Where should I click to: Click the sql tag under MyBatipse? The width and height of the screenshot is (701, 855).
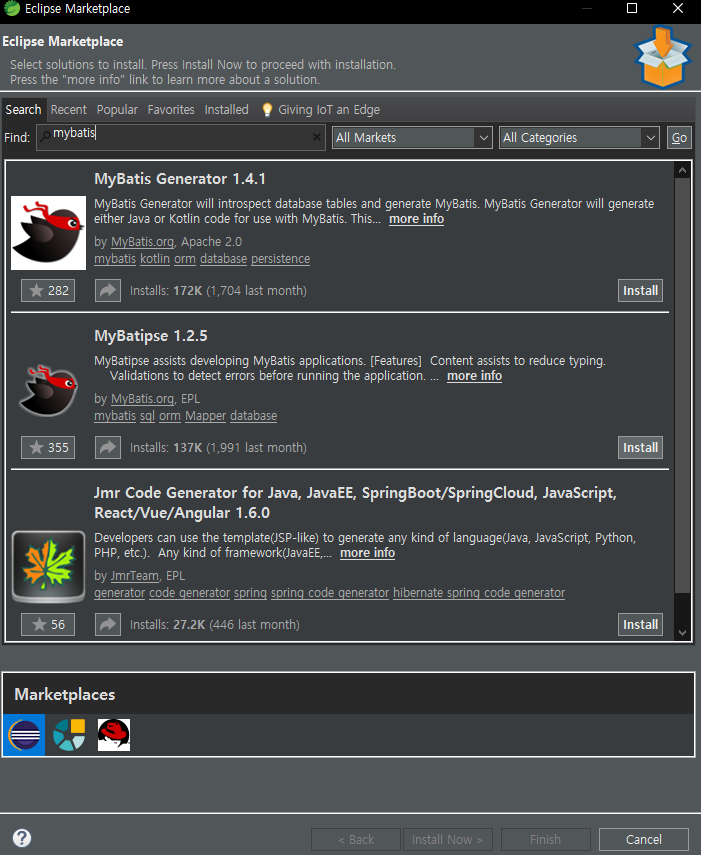click(147, 416)
